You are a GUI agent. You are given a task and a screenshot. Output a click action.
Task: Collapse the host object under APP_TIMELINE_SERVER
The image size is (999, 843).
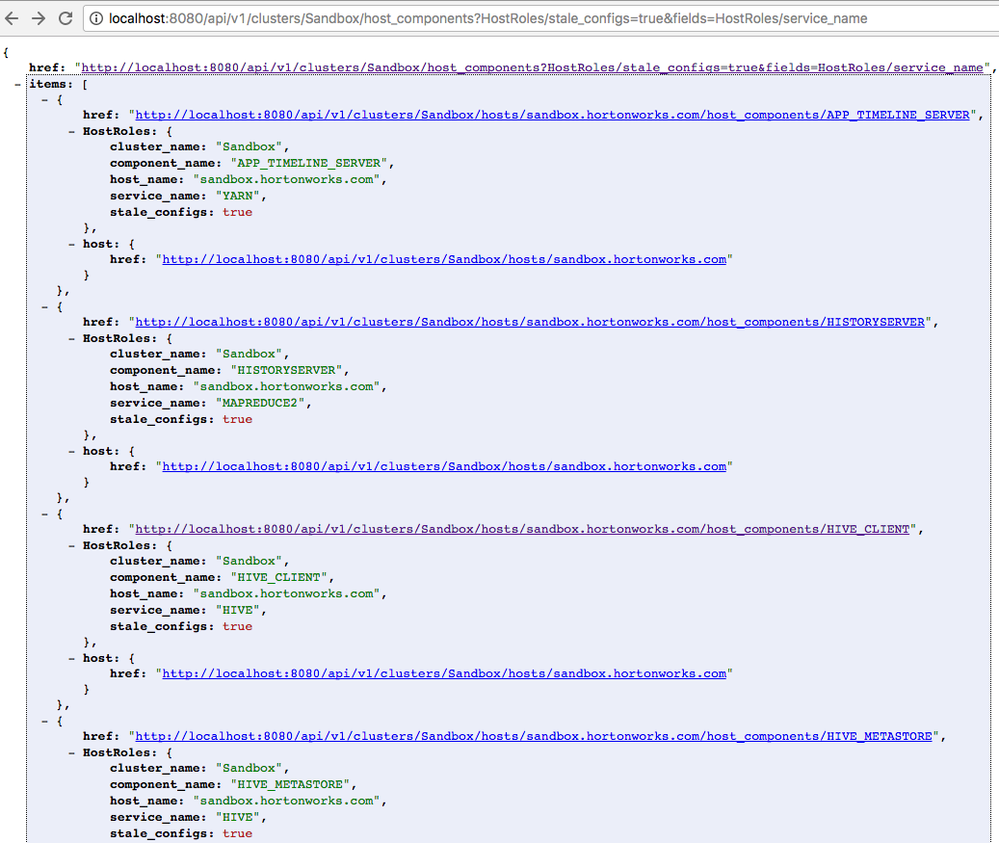pyautogui.click(x=69, y=243)
